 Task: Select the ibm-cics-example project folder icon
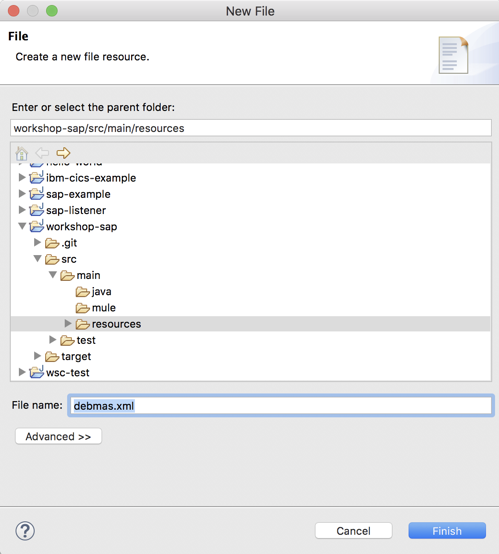point(36,177)
